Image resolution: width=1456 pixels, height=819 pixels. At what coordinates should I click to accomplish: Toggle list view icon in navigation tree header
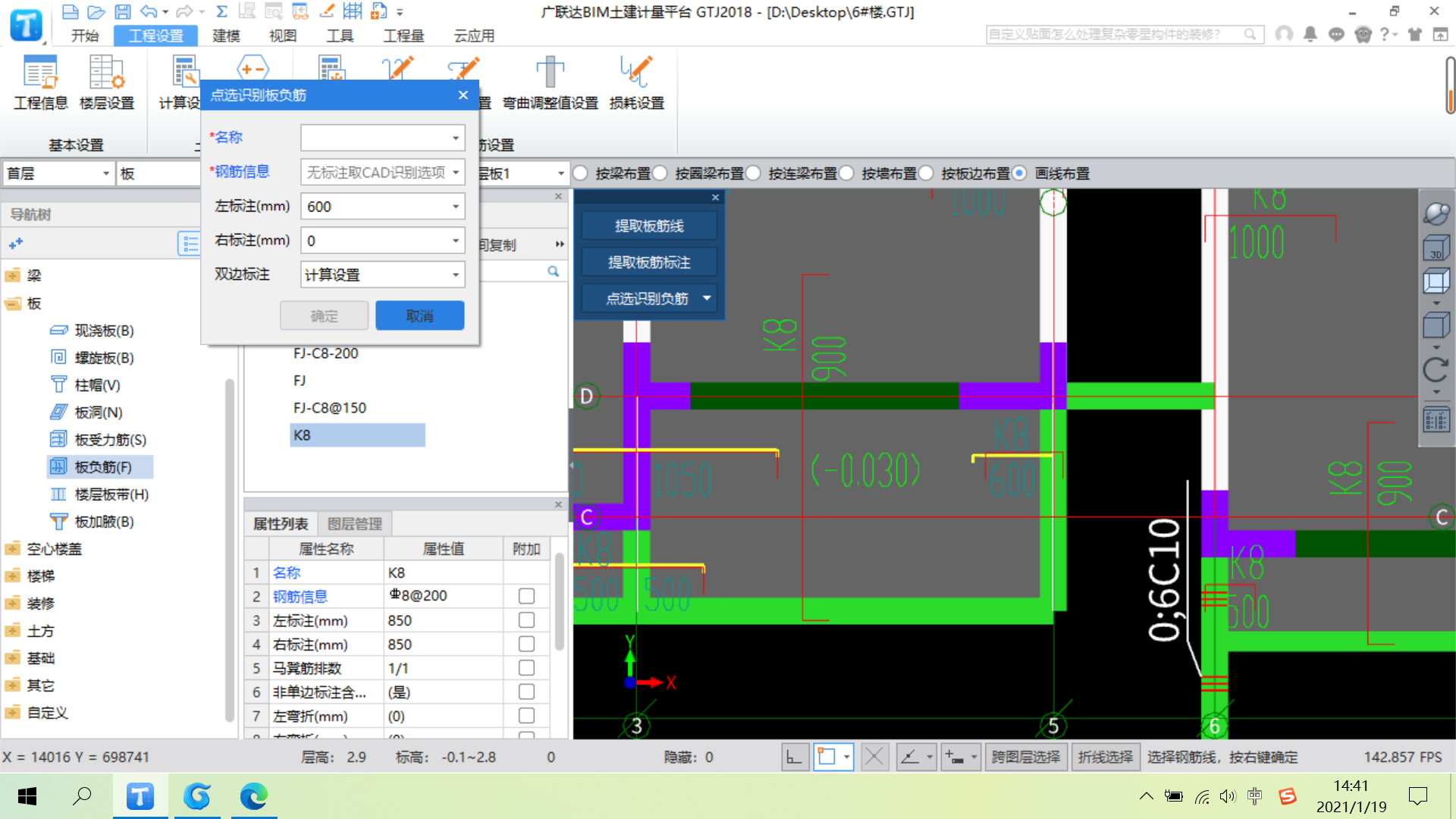point(189,244)
